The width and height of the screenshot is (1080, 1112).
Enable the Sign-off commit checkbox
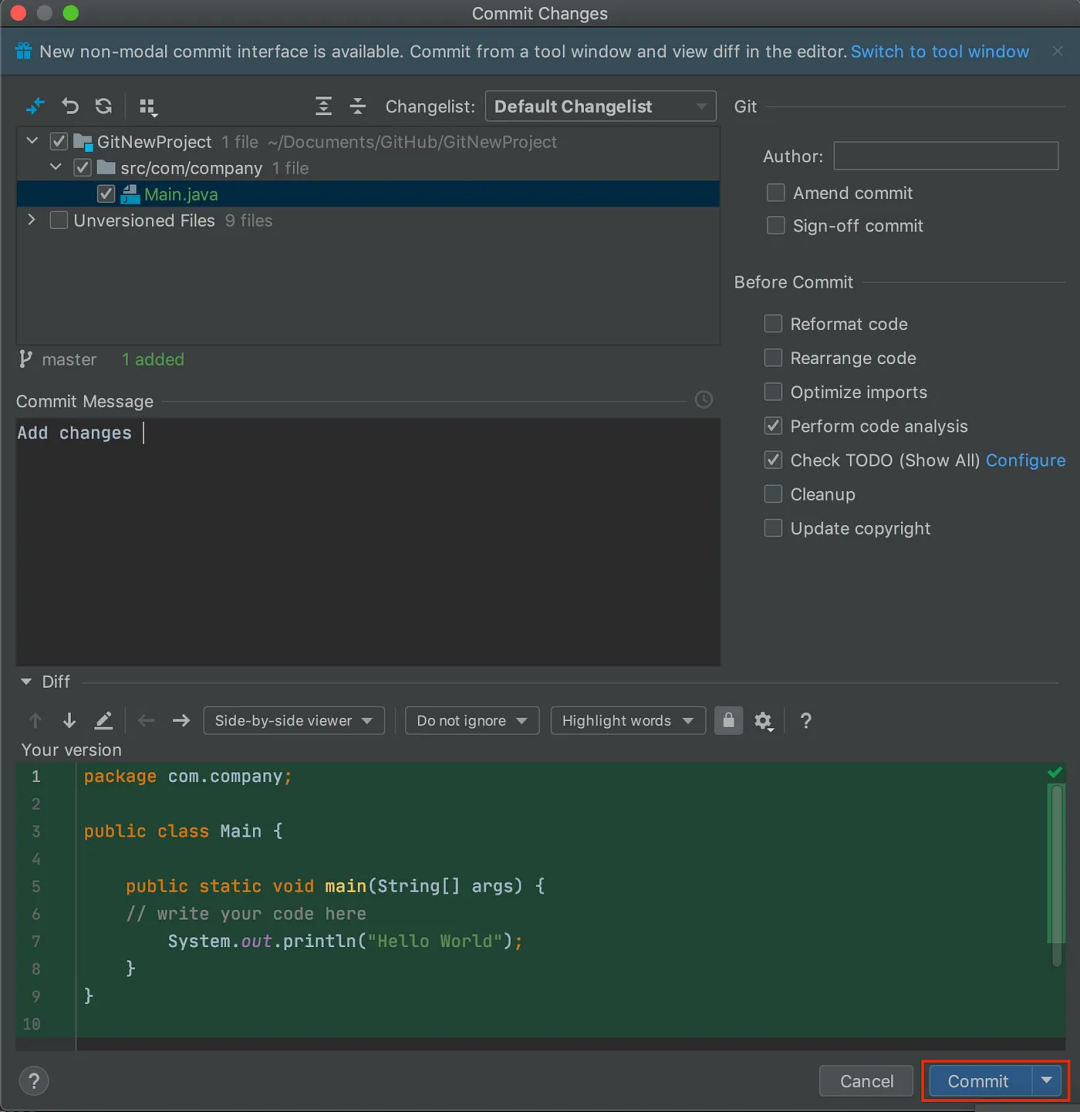[x=776, y=226]
